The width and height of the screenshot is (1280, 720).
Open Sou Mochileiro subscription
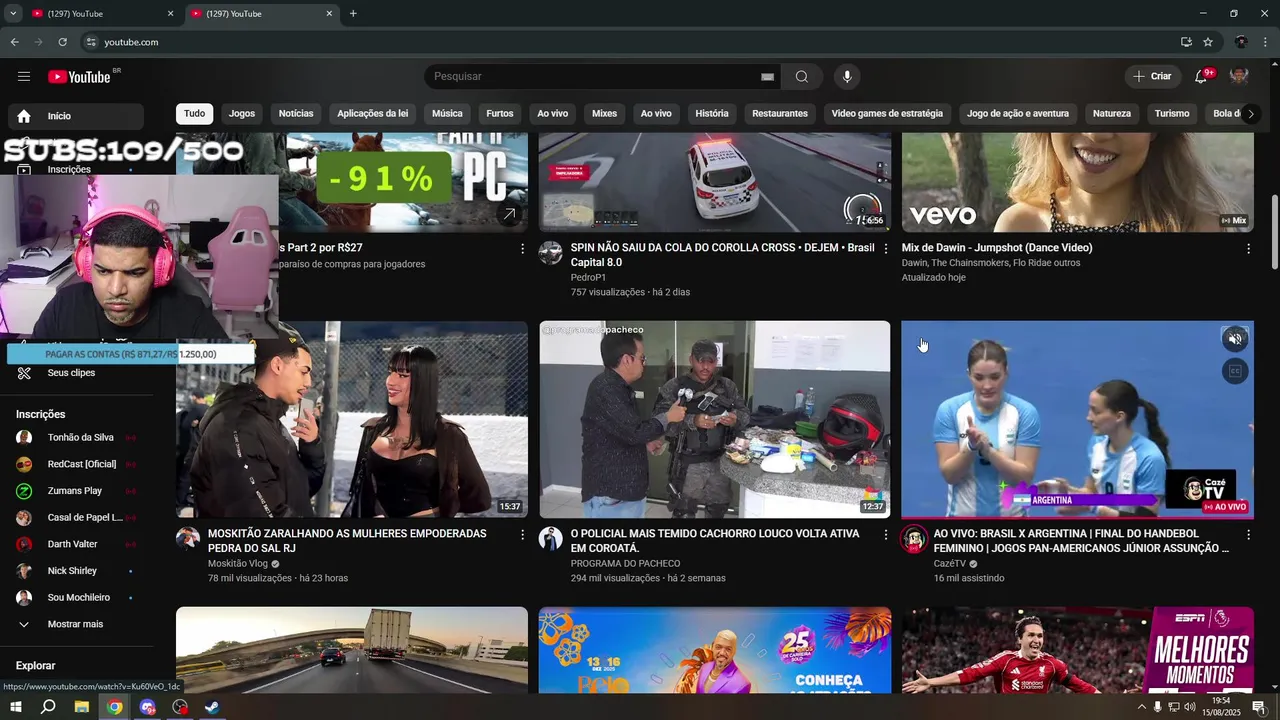coord(76,597)
